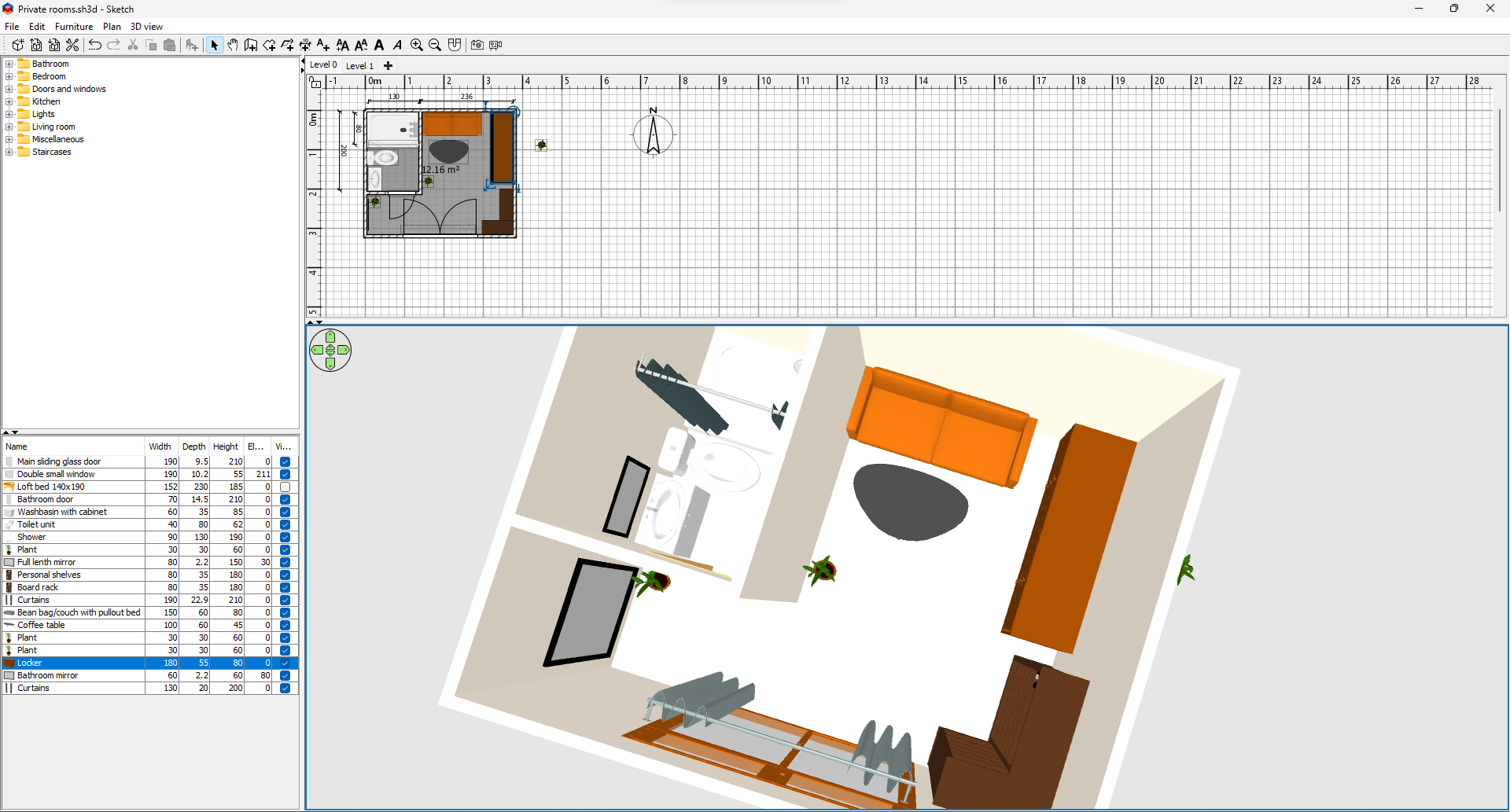Viewport: 1510px width, 812px height.
Task: Hide the Main sliding glass door
Action: (x=285, y=461)
